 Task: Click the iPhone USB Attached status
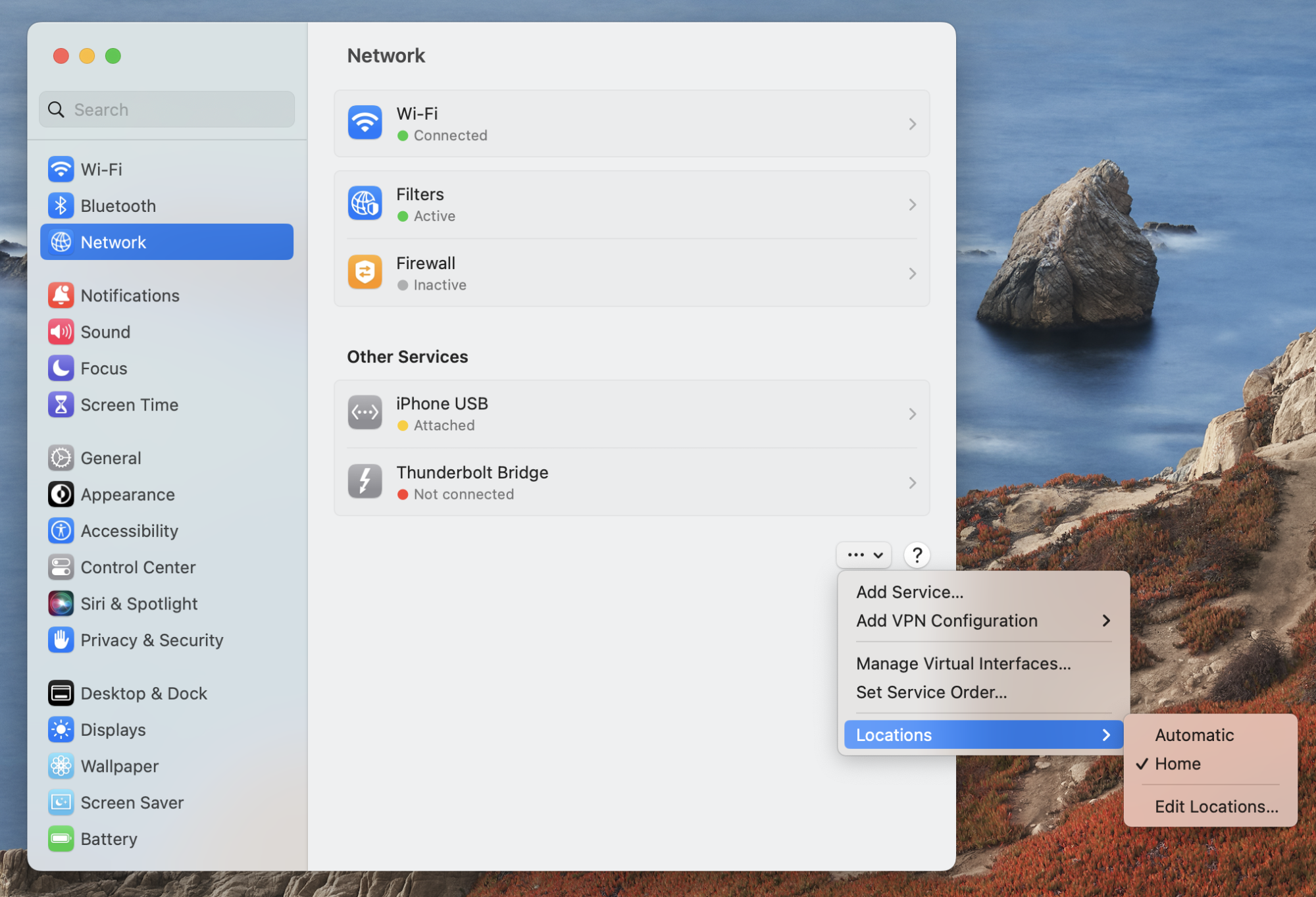click(x=444, y=426)
